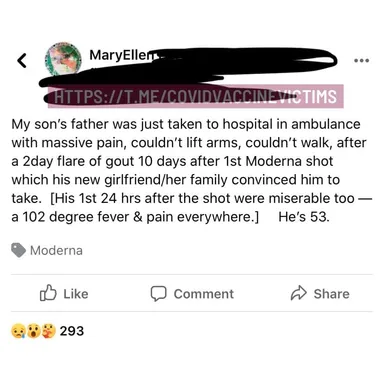
Task: Open the Moderna topic tag
Action: coord(56,250)
